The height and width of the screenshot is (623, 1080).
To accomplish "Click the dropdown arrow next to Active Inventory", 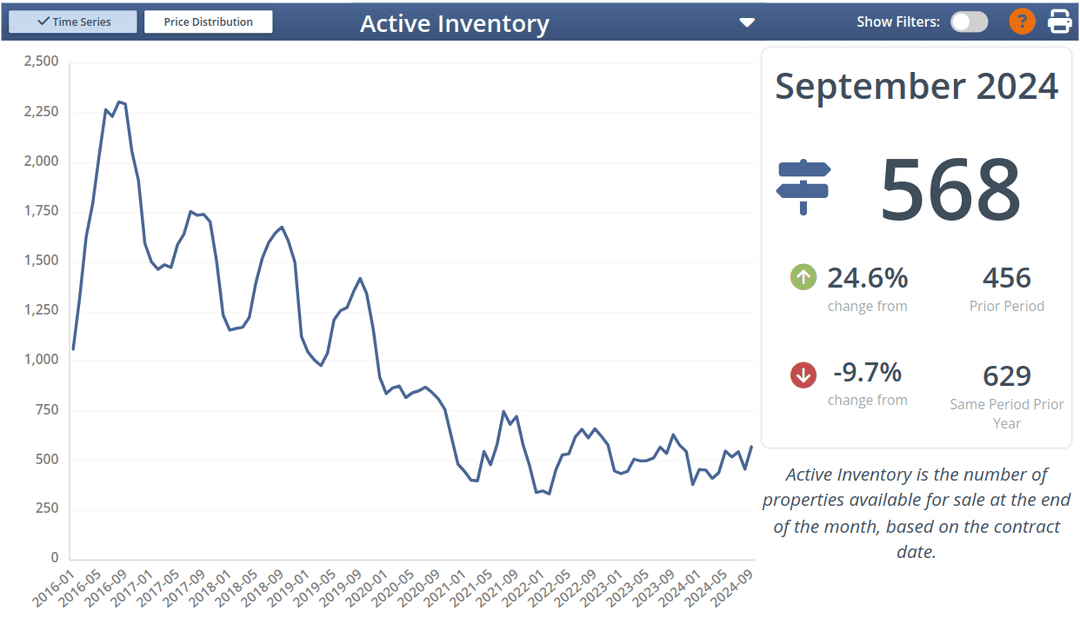I will (x=746, y=21).
